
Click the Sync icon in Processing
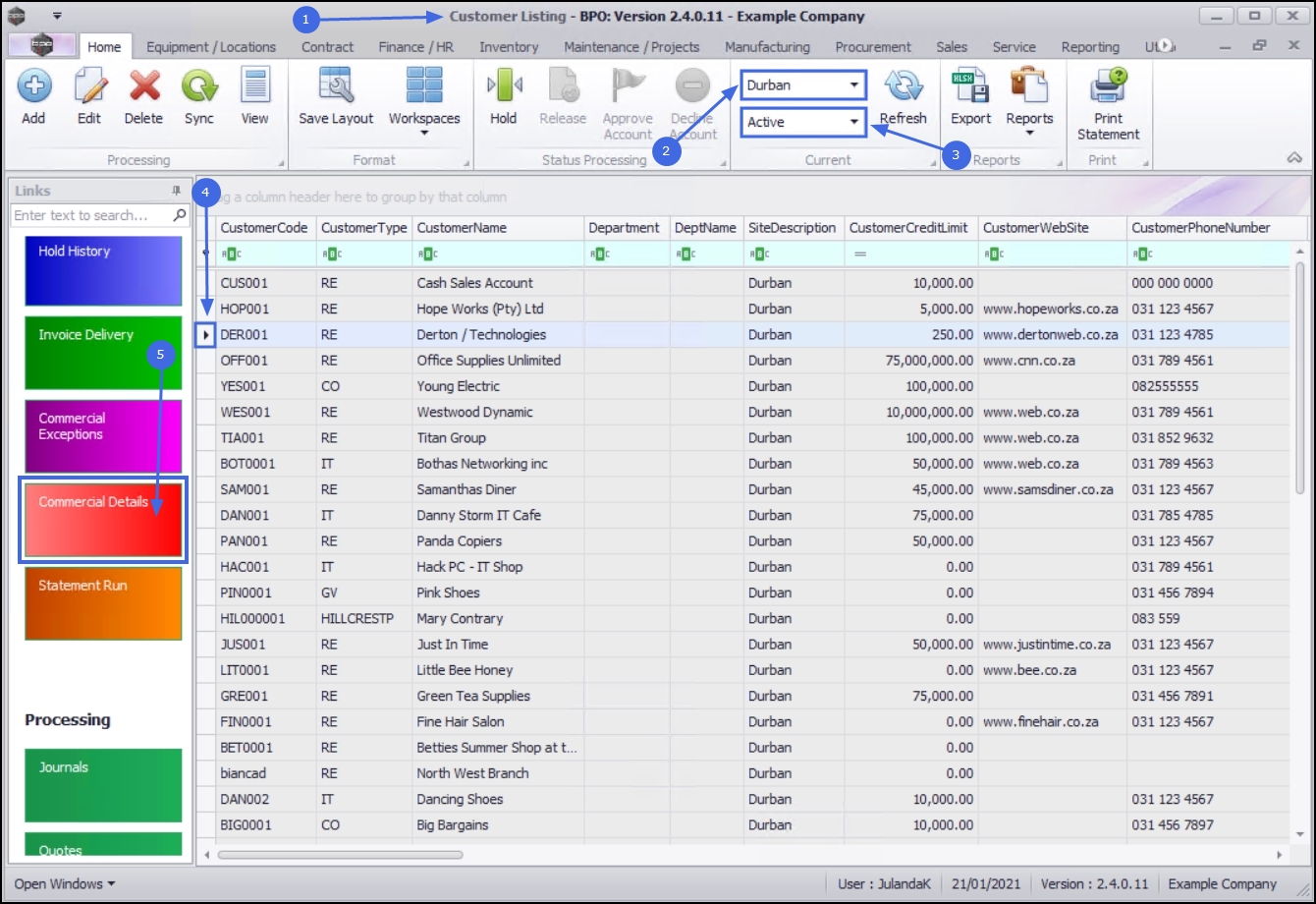(x=198, y=86)
